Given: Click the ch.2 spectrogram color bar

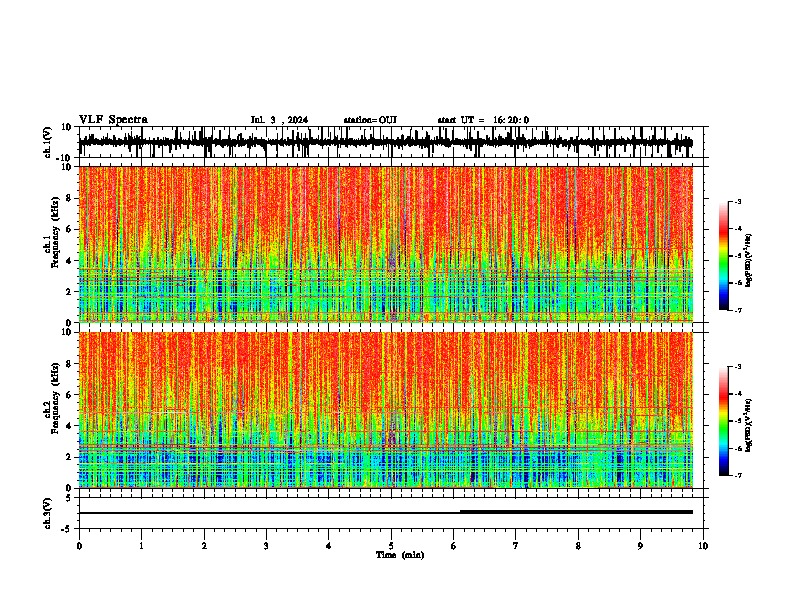Looking at the screenshot, I should click(723, 421).
